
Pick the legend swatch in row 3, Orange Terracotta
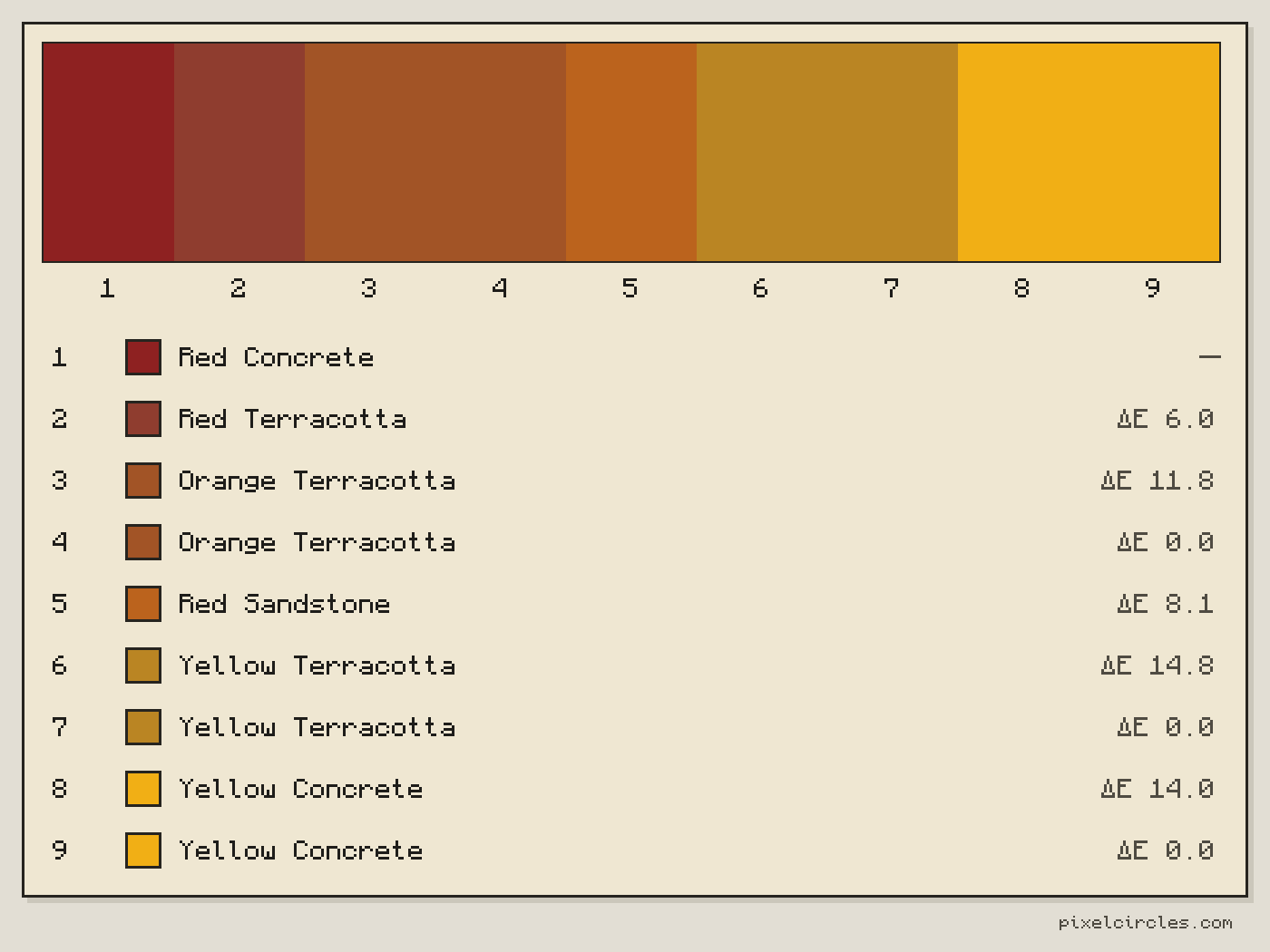coord(143,481)
